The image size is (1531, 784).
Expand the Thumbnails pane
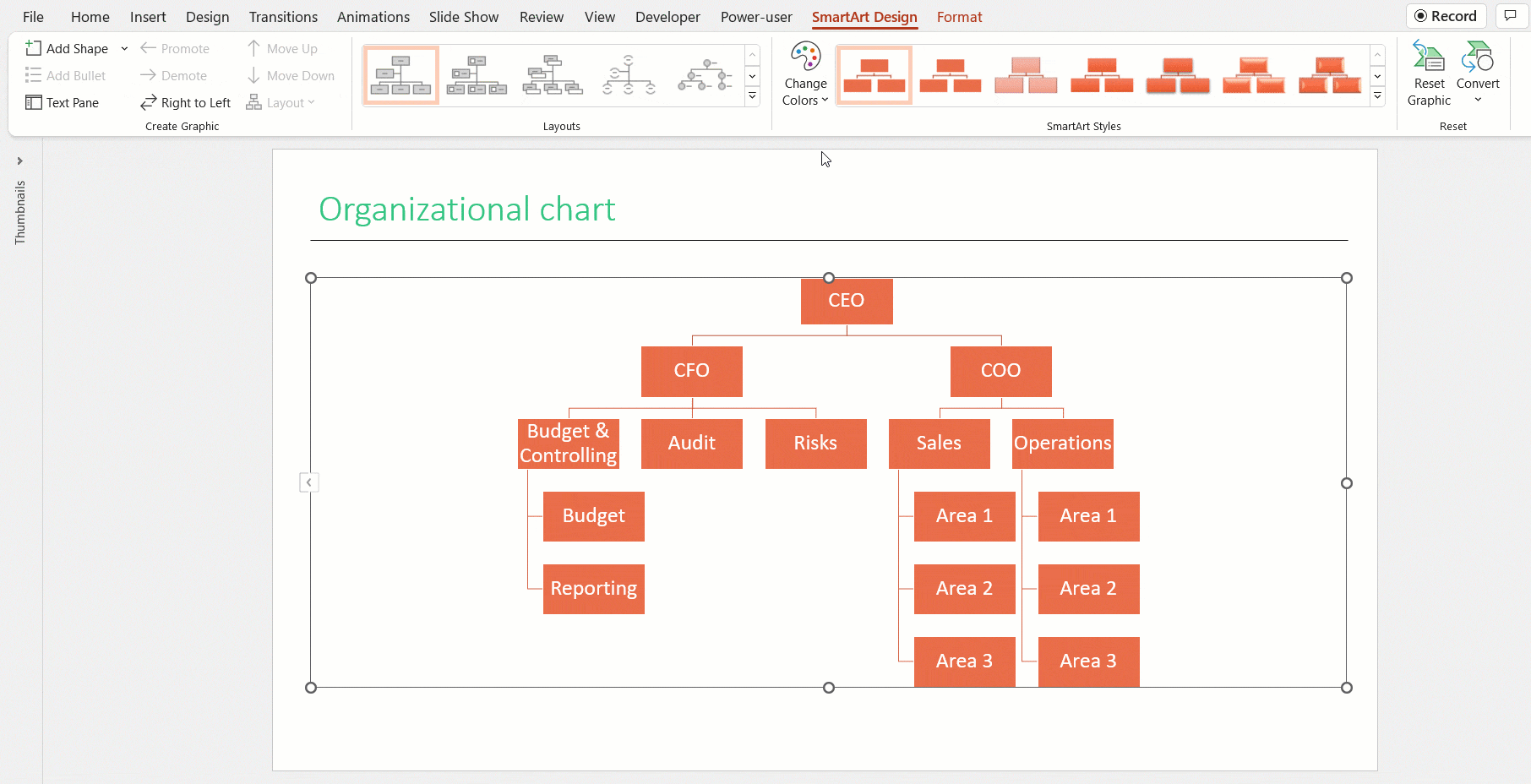point(19,161)
